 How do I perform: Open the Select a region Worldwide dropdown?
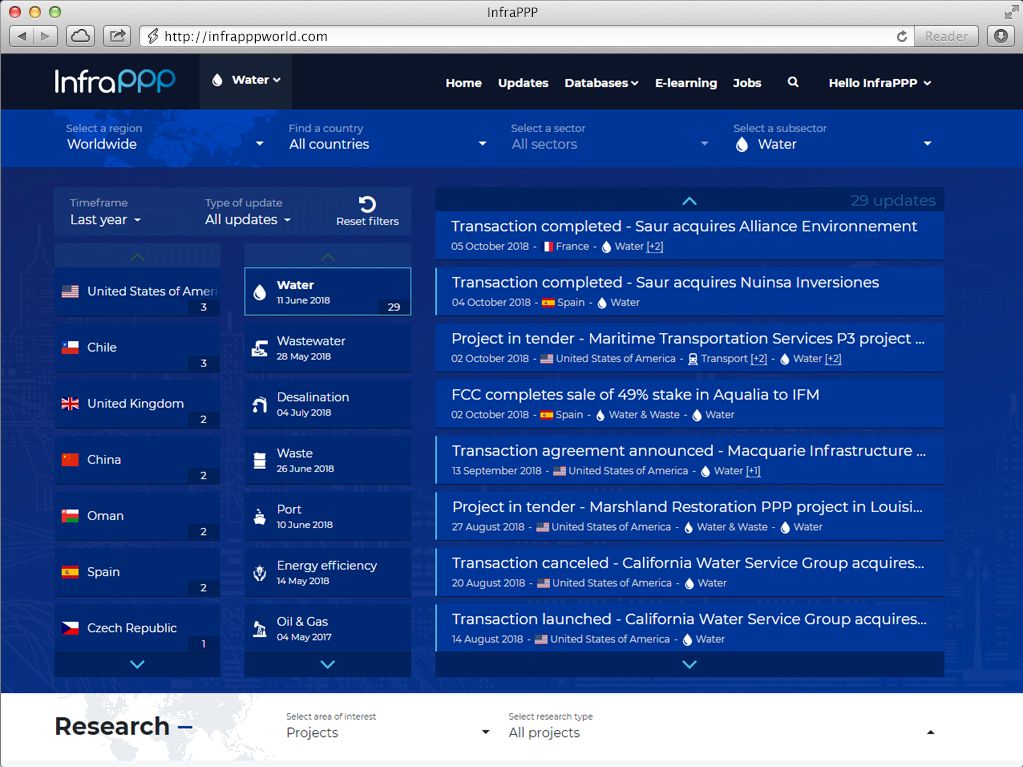[x=165, y=144]
